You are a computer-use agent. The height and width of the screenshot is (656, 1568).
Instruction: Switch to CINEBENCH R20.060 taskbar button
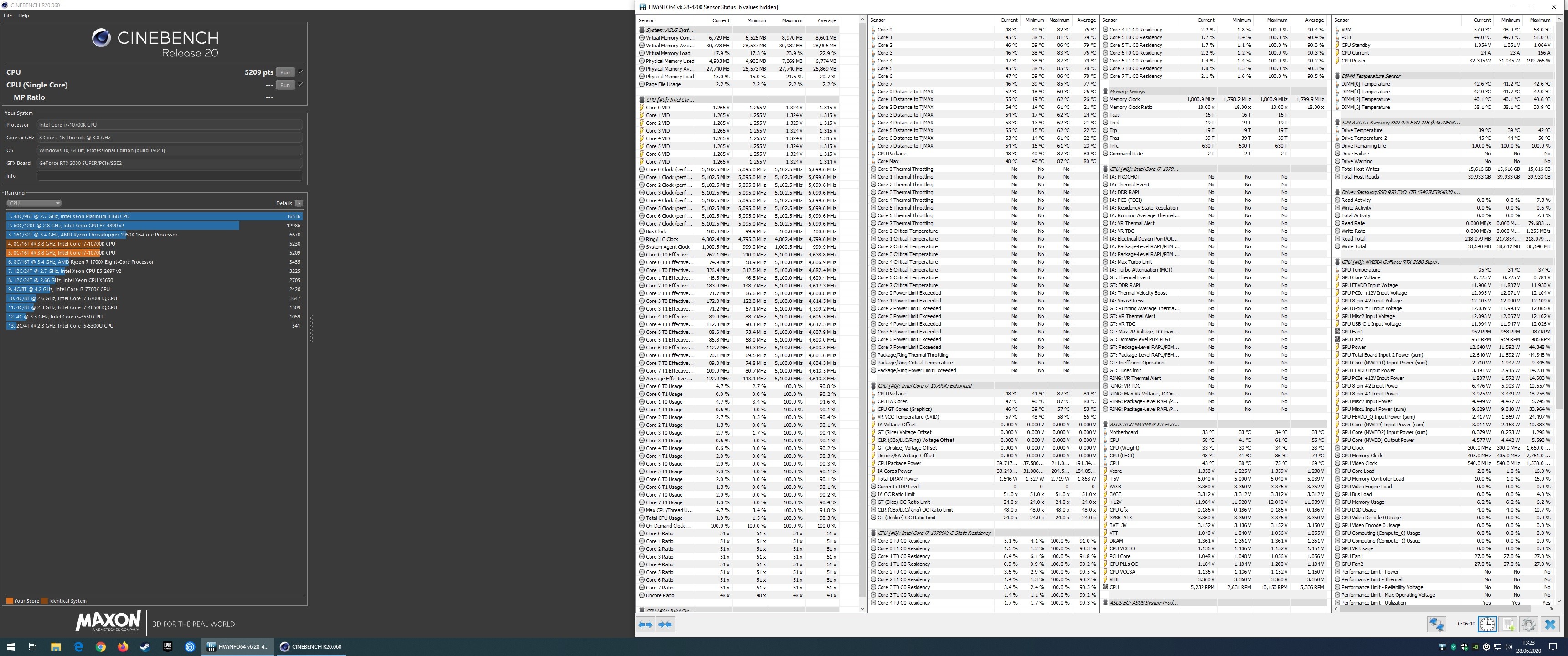coord(311,647)
